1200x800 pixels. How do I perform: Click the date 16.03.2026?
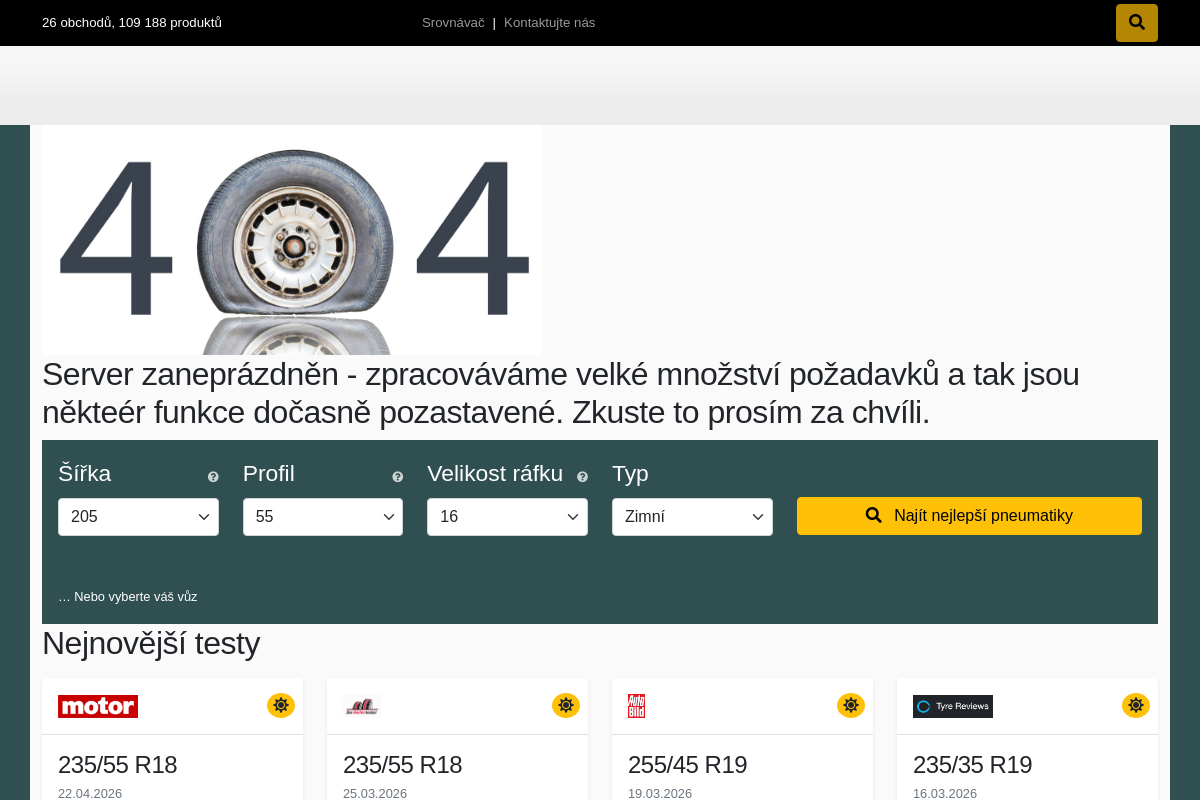[945, 793]
